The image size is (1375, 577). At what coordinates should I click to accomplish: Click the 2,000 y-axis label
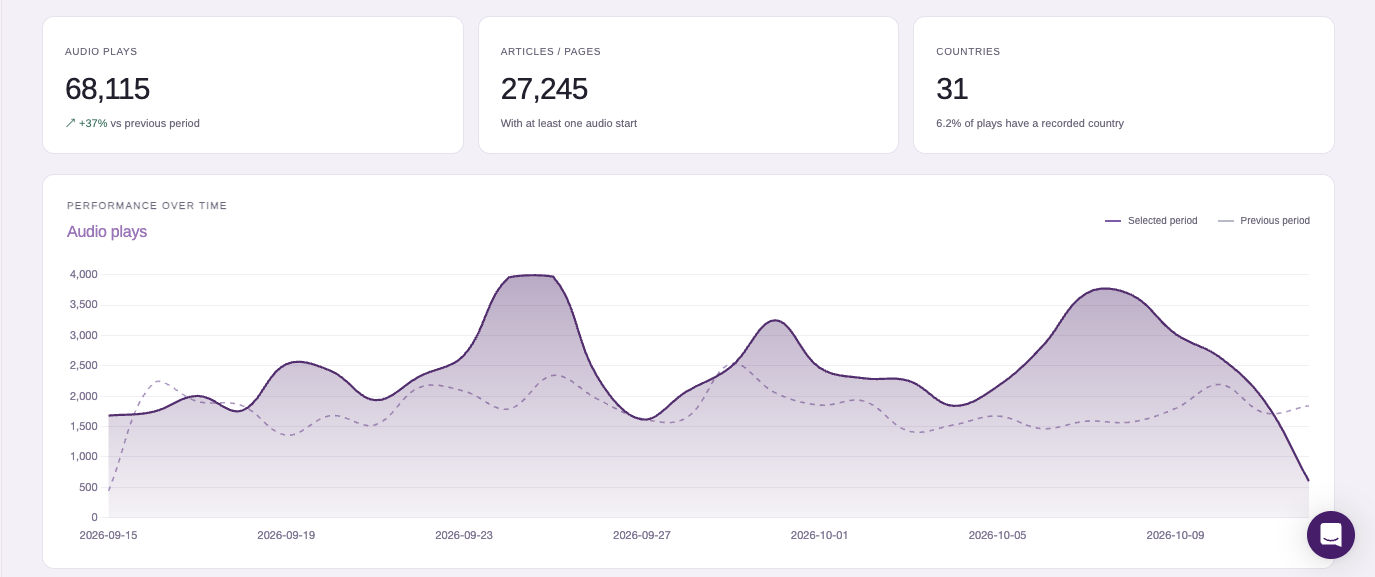(83, 396)
